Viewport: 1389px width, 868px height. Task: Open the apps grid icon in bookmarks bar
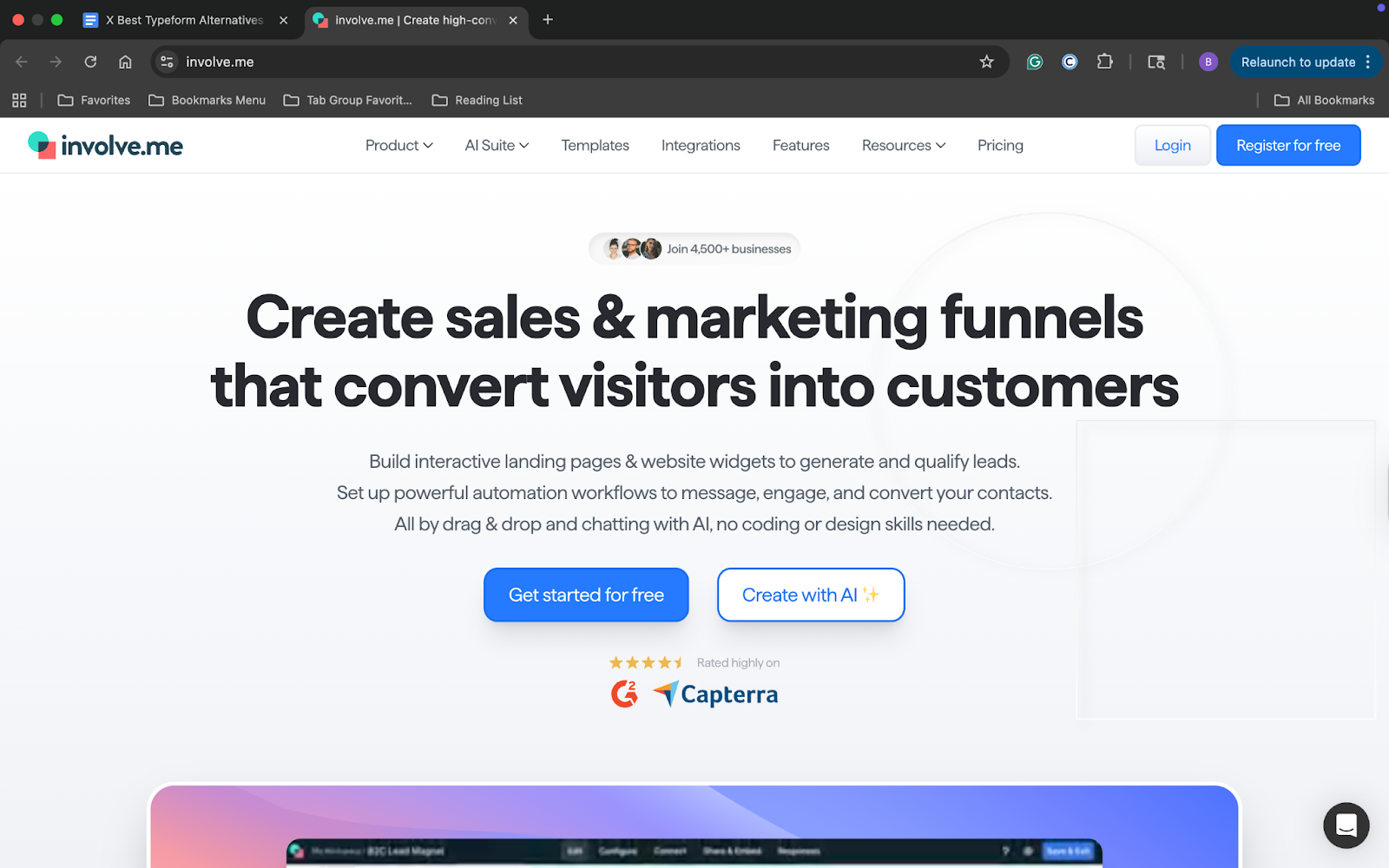tap(19, 100)
